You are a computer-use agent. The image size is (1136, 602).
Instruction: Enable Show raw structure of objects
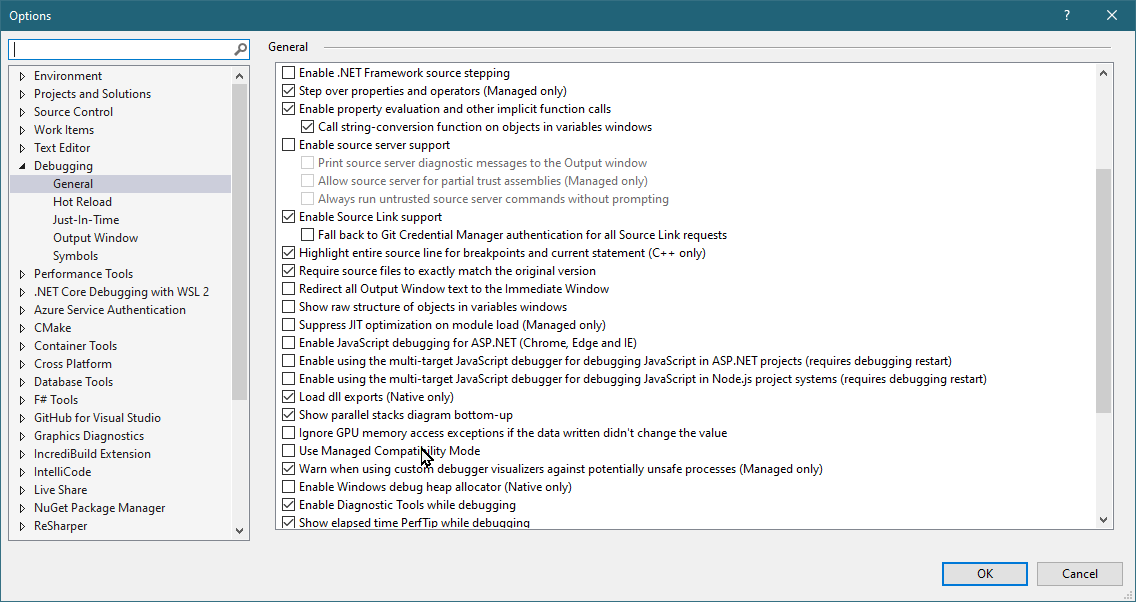coord(288,306)
